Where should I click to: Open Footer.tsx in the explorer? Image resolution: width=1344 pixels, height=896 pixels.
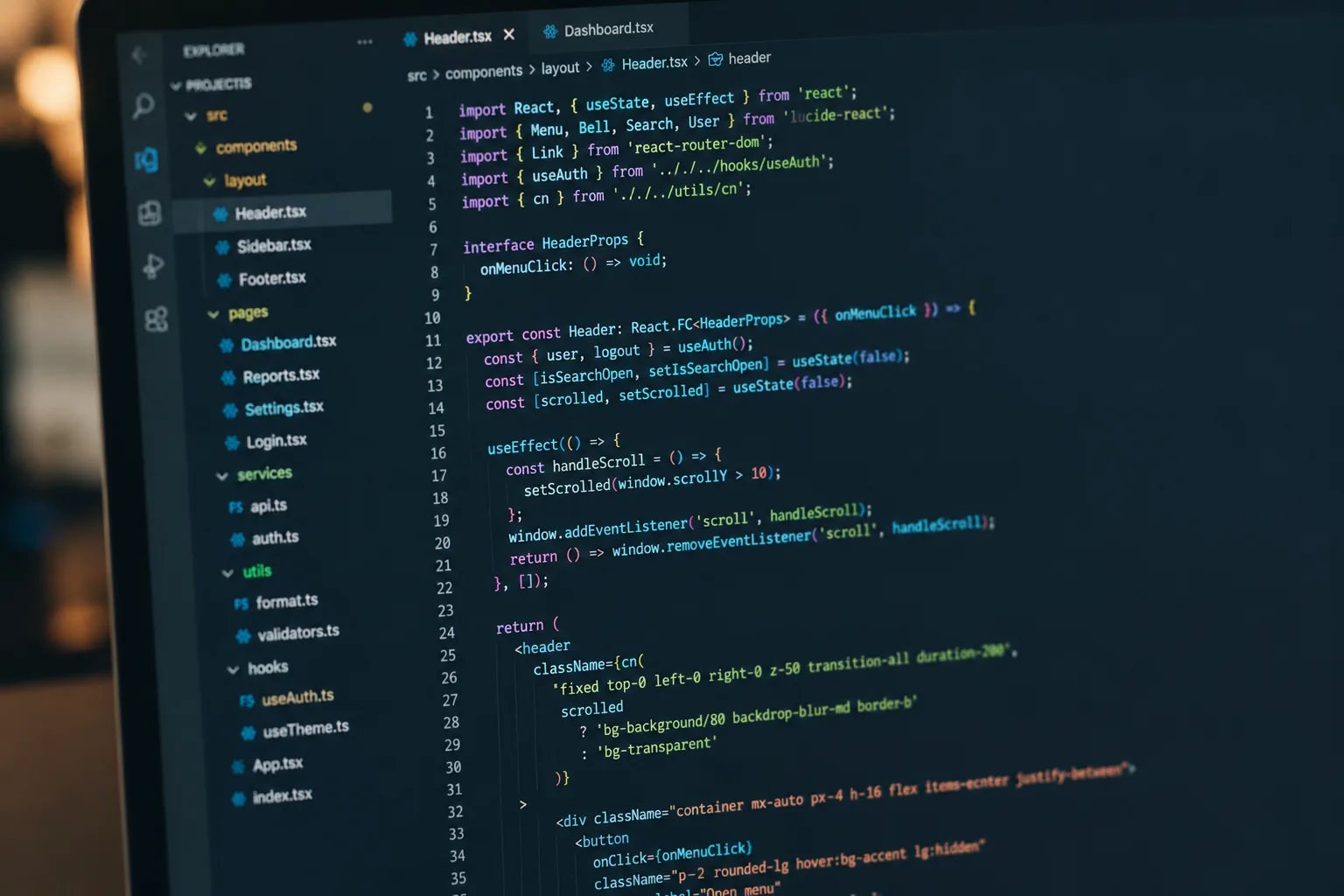tap(272, 279)
